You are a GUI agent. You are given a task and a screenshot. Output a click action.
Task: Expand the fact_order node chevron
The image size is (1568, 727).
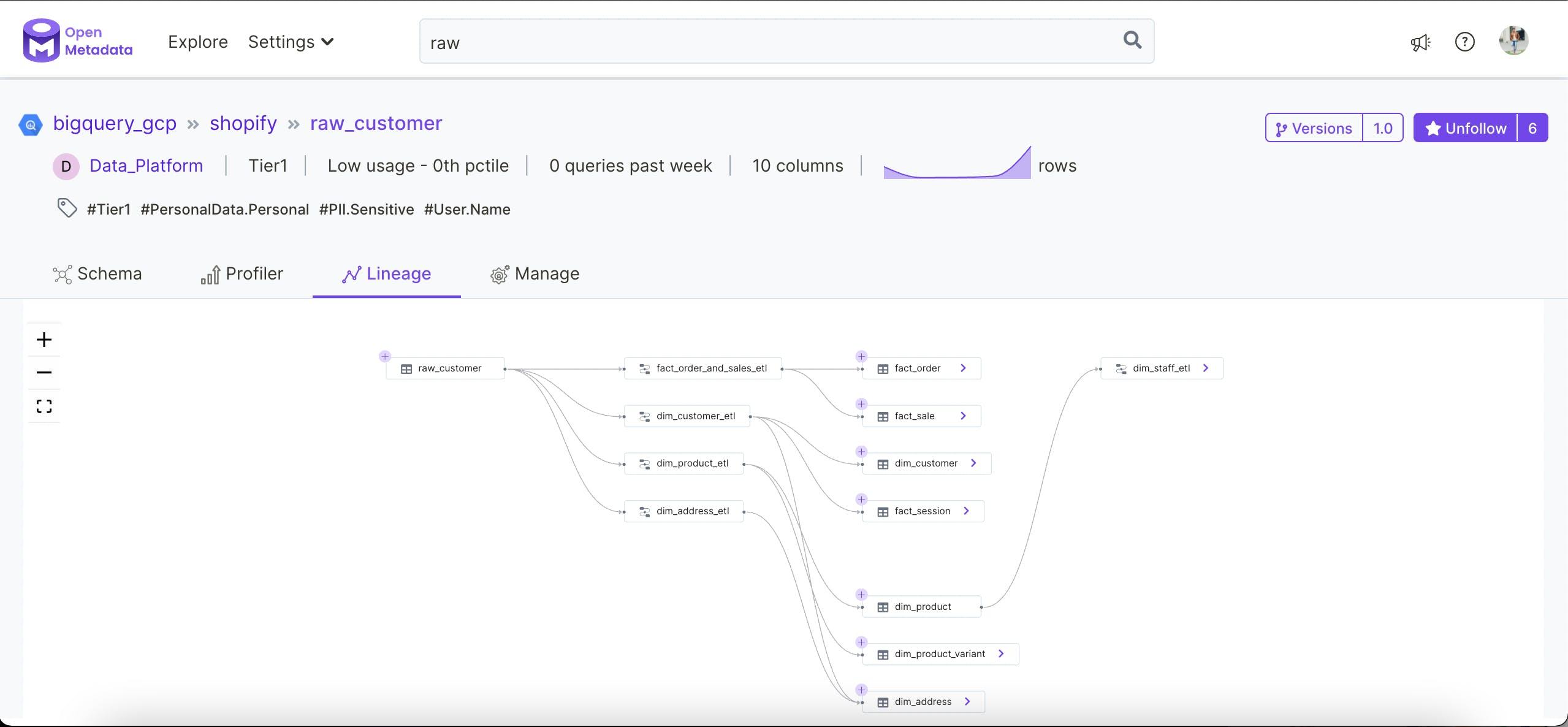pos(963,368)
